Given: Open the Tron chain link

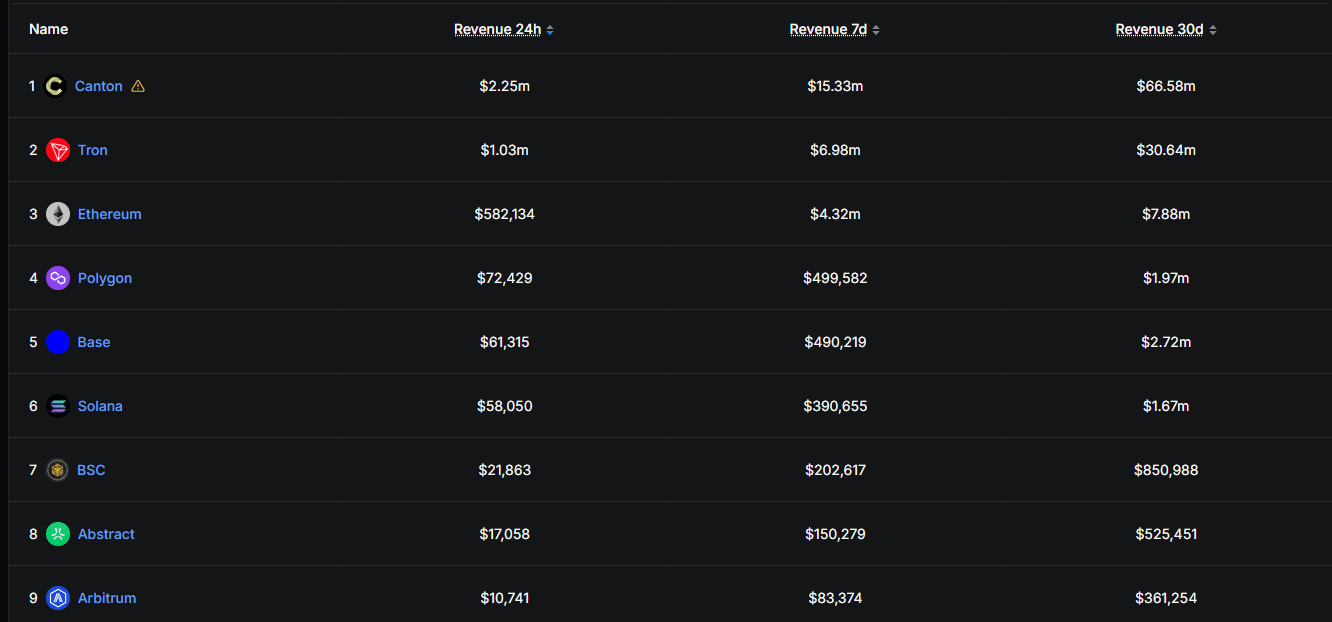Looking at the screenshot, I should (92, 150).
